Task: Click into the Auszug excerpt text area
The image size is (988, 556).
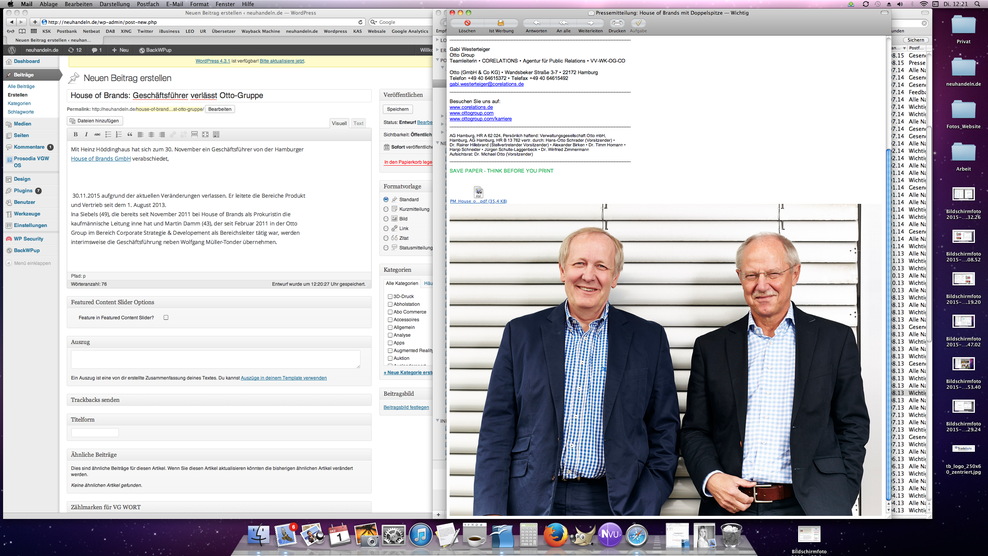Action: [215, 359]
